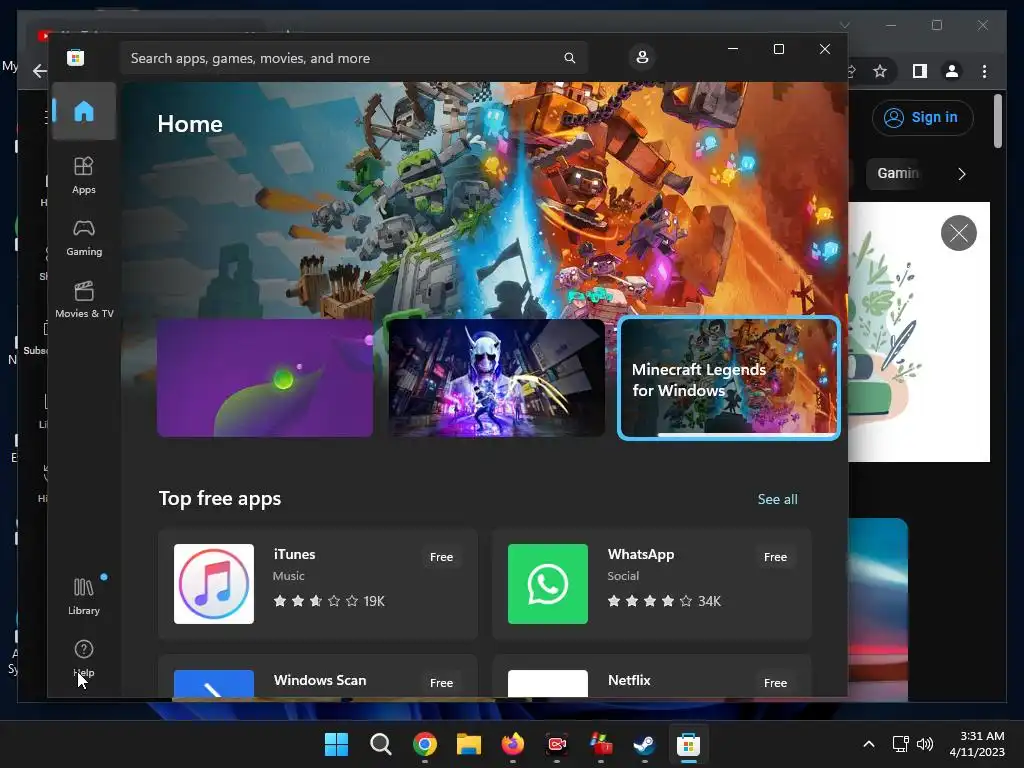1024x768 pixels.
Task: Click the Free button for Netflix
Action: 775,682
